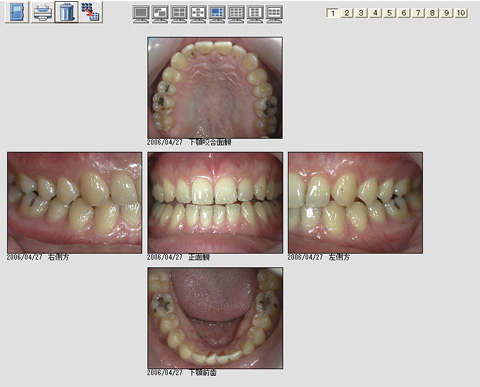Select the four-pane grid monitor layout
The image size is (480, 387).
(x=179, y=14)
